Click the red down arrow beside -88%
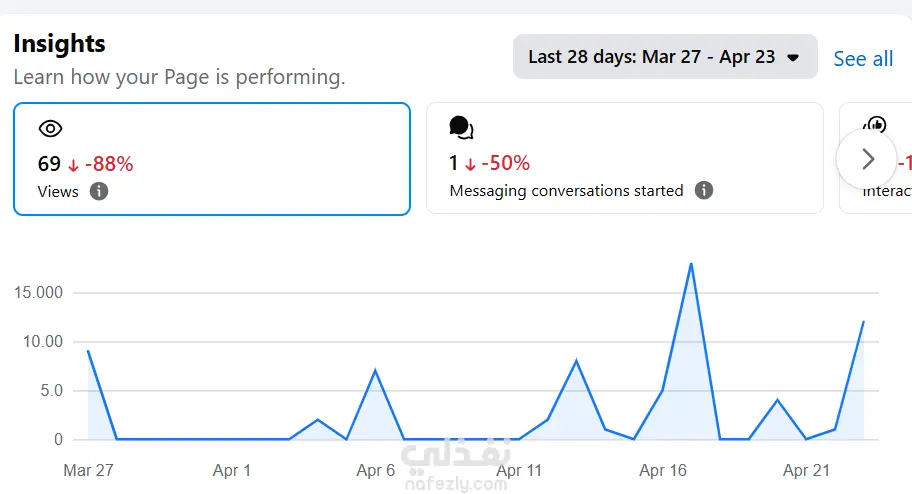The image size is (912, 494). click(73, 165)
